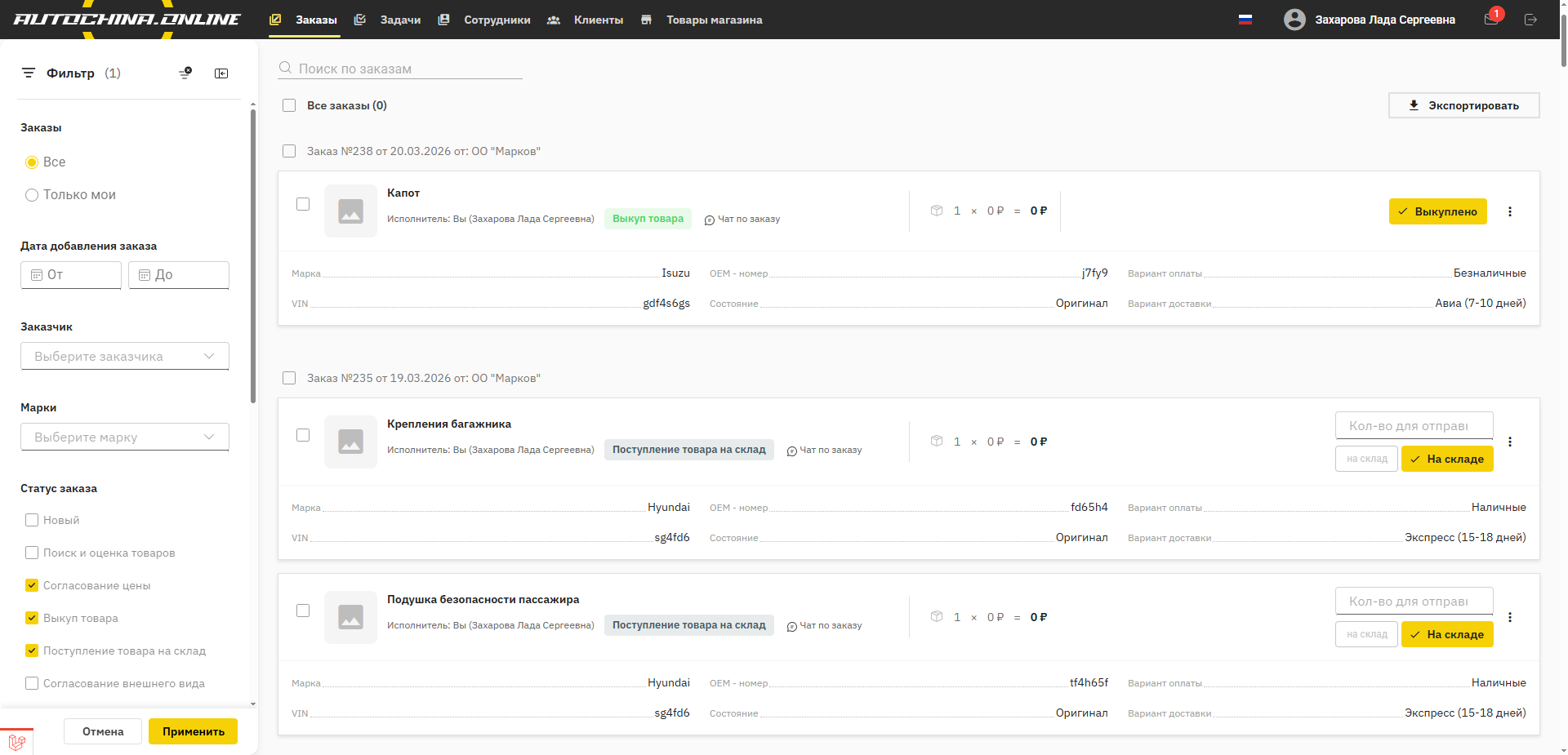The image size is (1568, 755).
Task: Open Чат по заказу for Подушка безопасности пассажира
Action: click(x=824, y=625)
